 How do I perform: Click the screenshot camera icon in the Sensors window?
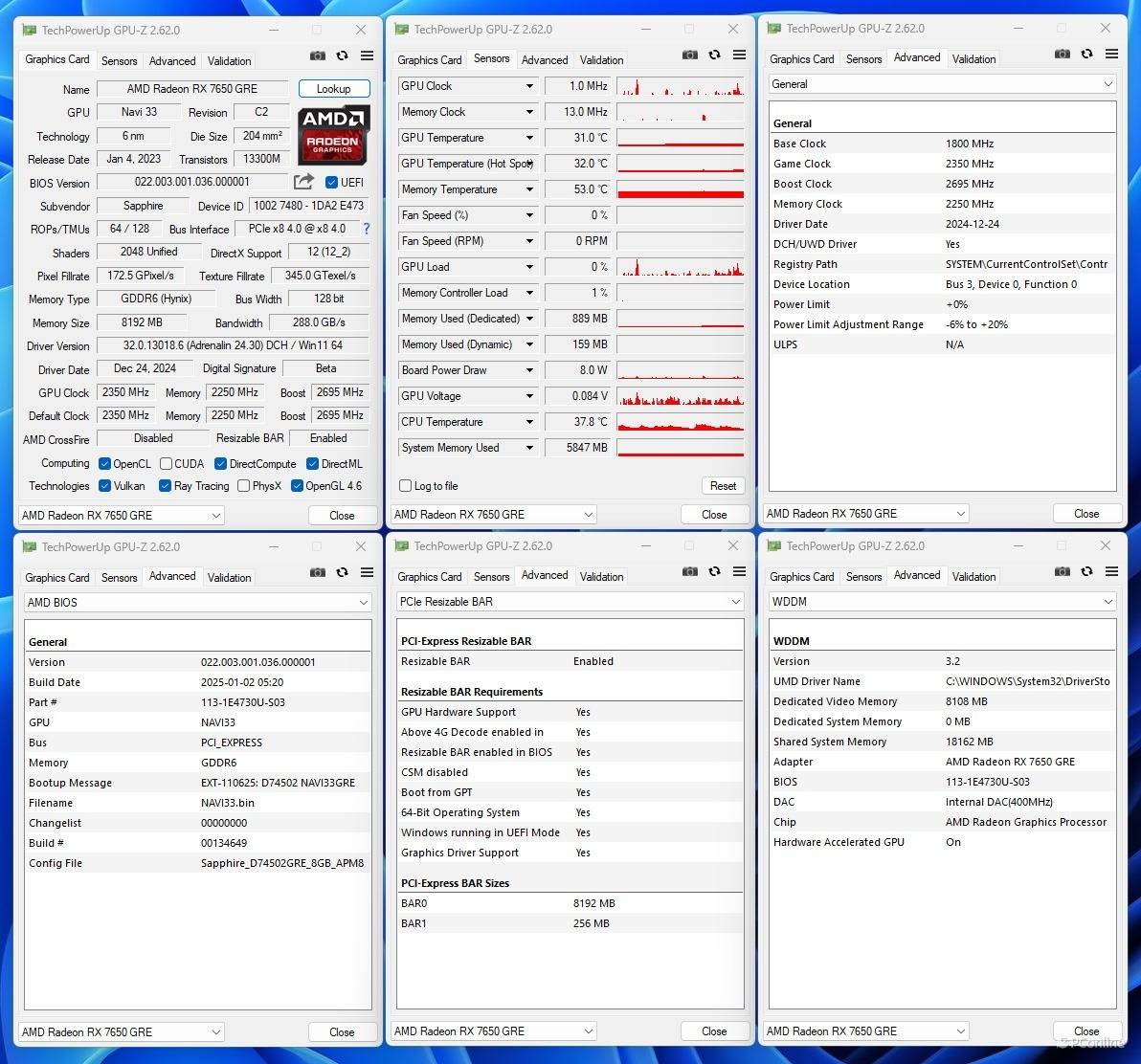pos(689,55)
